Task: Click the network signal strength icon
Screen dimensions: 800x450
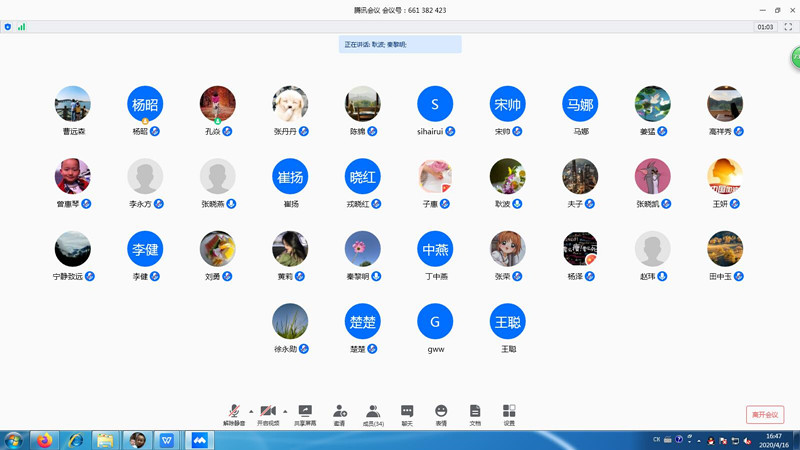Action: click(21, 27)
